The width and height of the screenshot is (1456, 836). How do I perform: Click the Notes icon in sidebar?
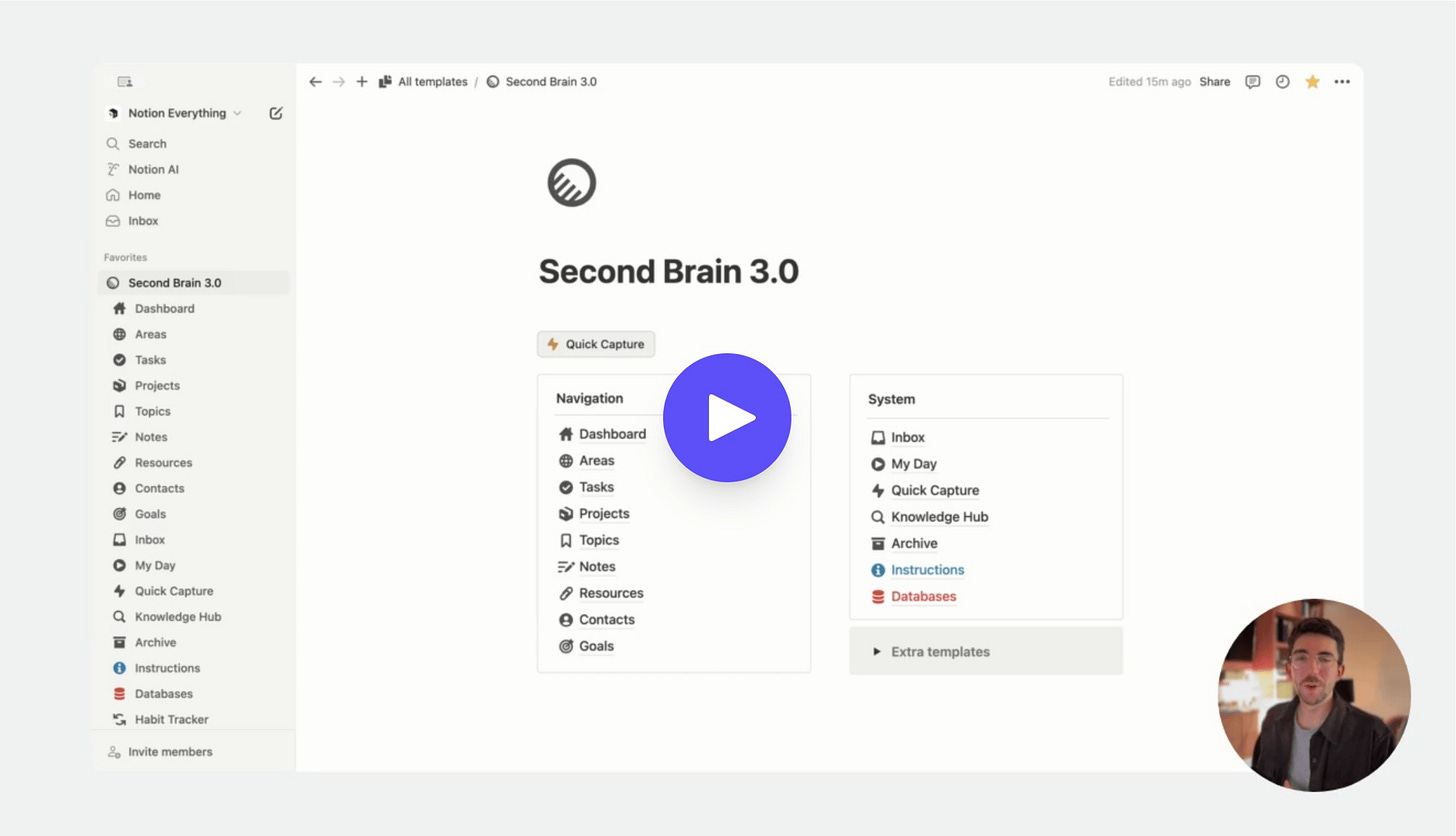(x=119, y=437)
